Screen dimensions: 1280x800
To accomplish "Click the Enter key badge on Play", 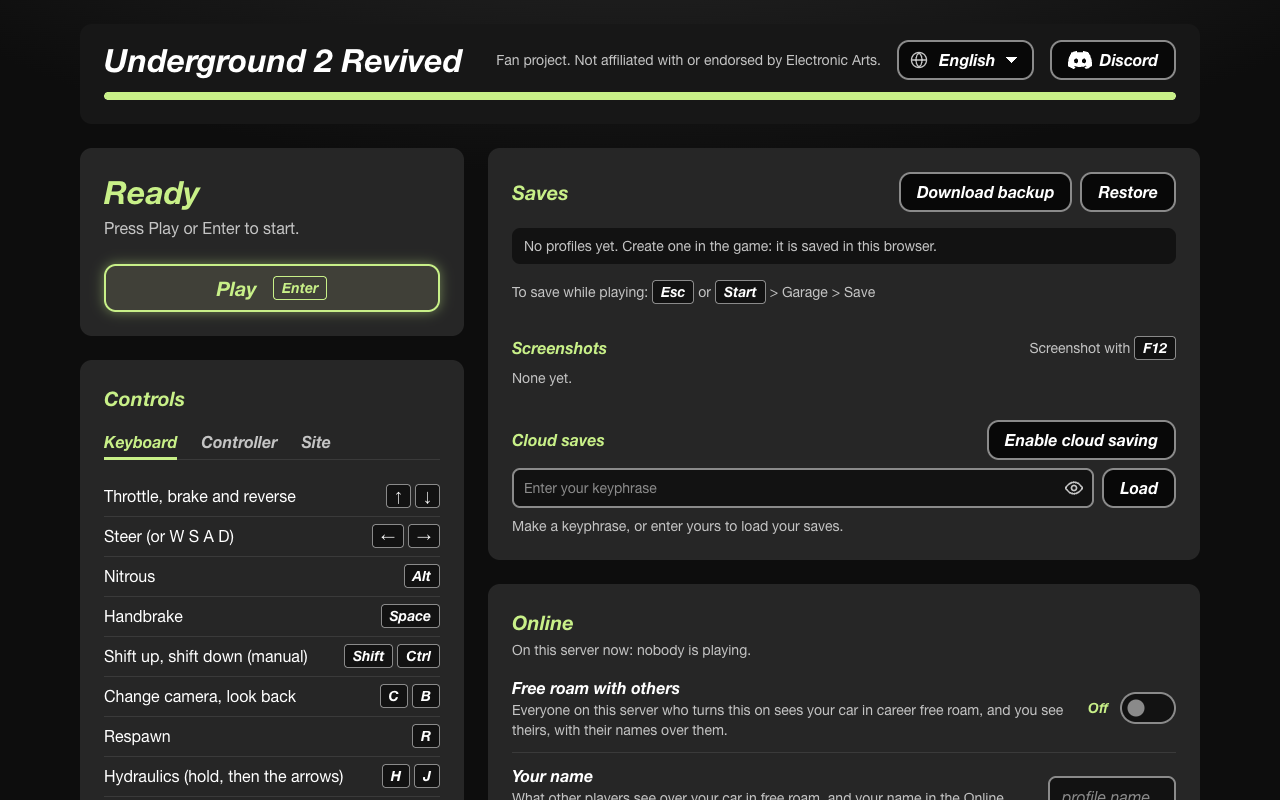I will (300, 288).
